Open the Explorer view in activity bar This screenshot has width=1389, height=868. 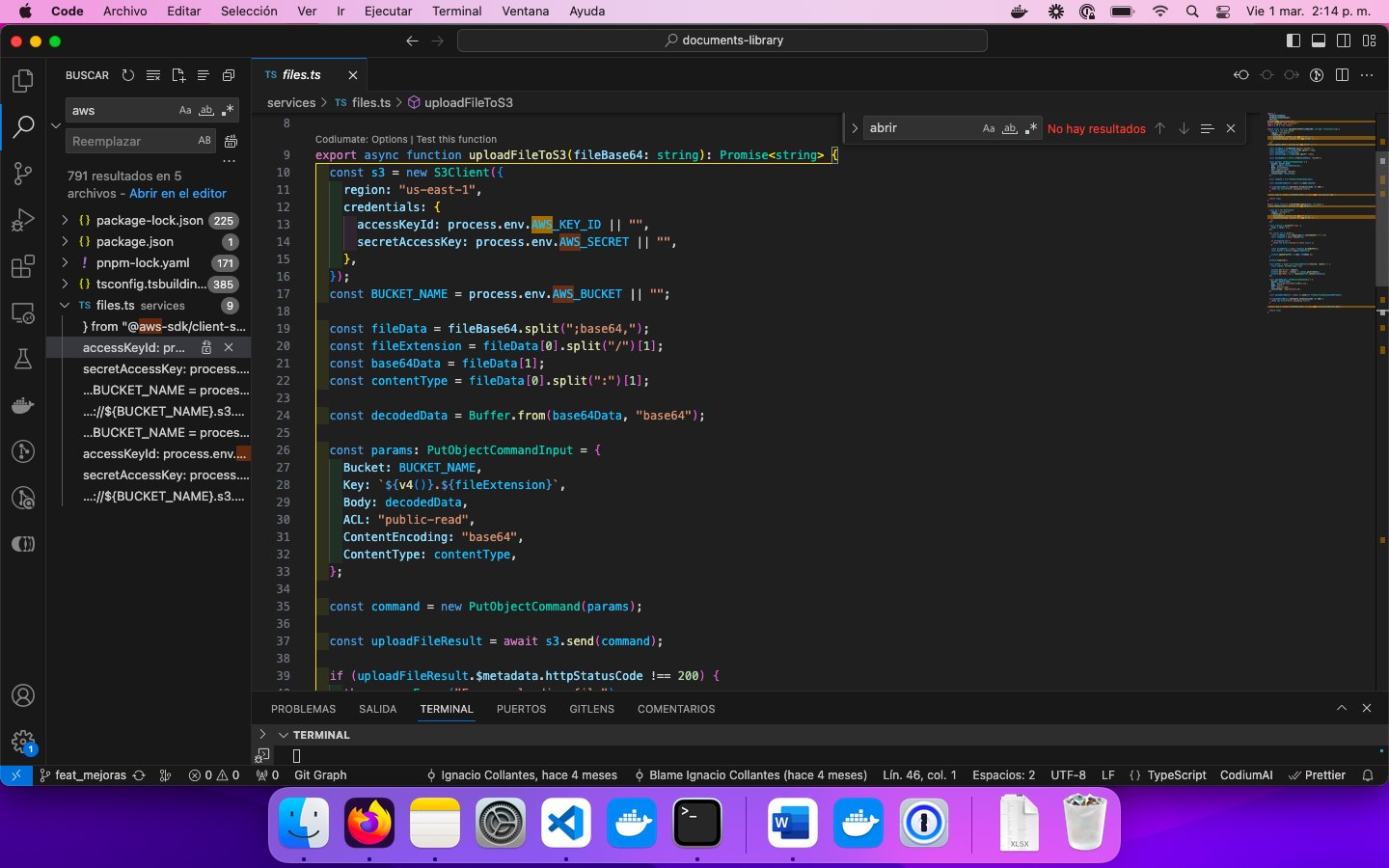(x=23, y=81)
